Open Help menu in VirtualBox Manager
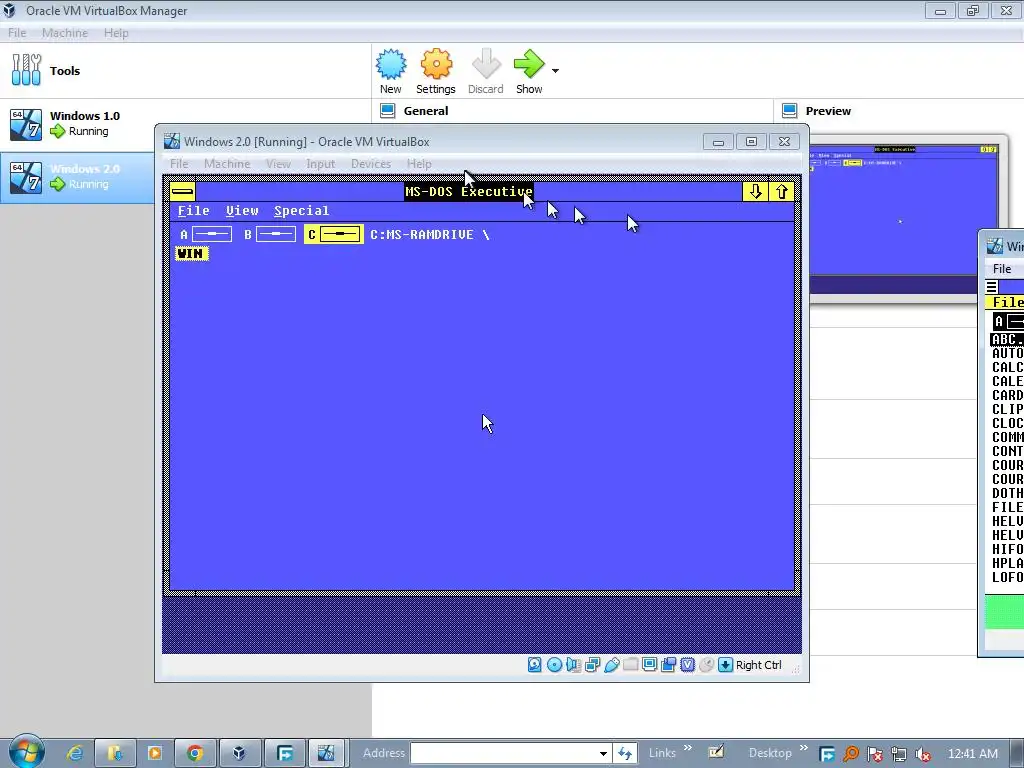1024x768 pixels. [x=116, y=33]
